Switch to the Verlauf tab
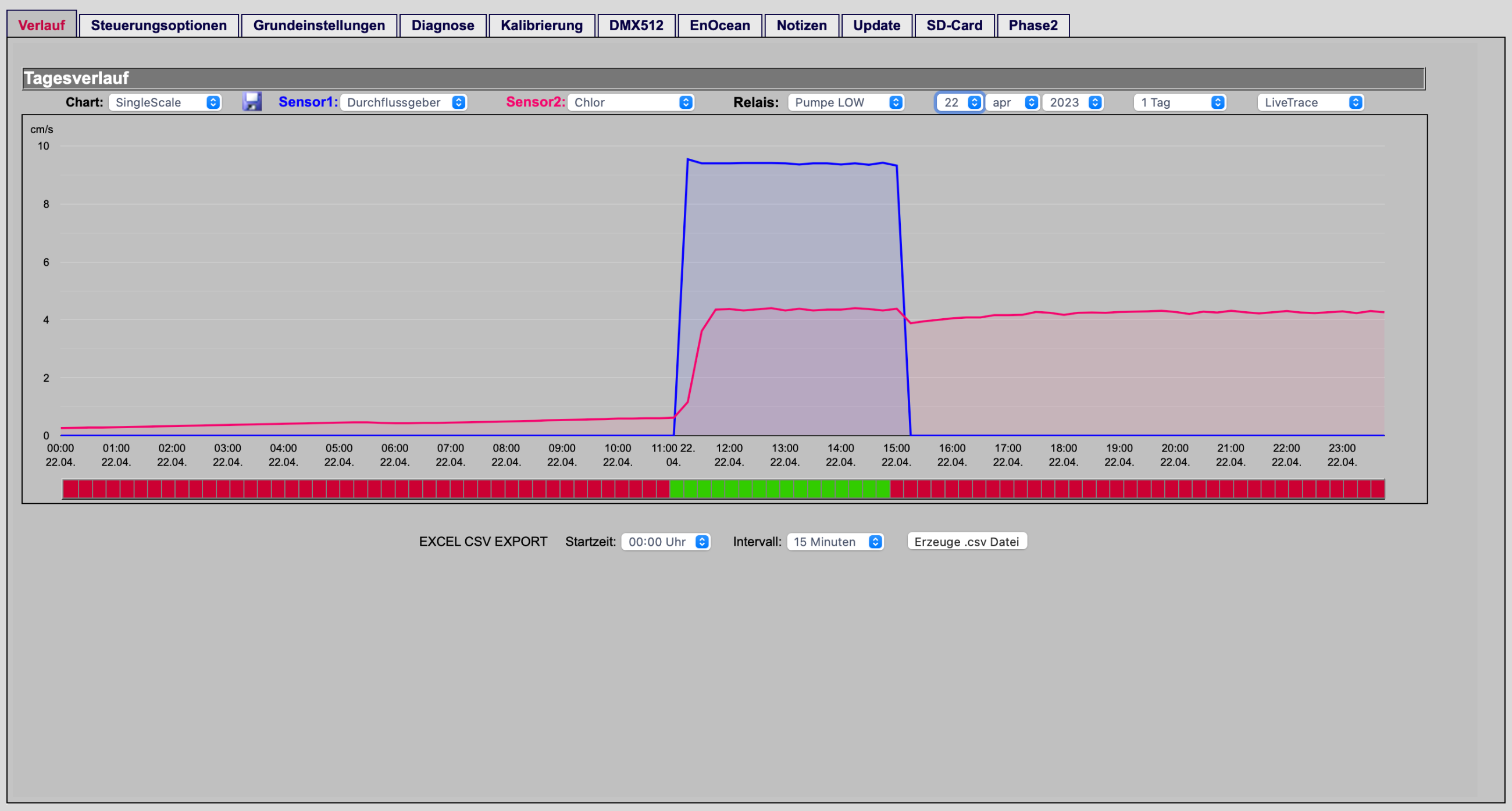 [42, 25]
